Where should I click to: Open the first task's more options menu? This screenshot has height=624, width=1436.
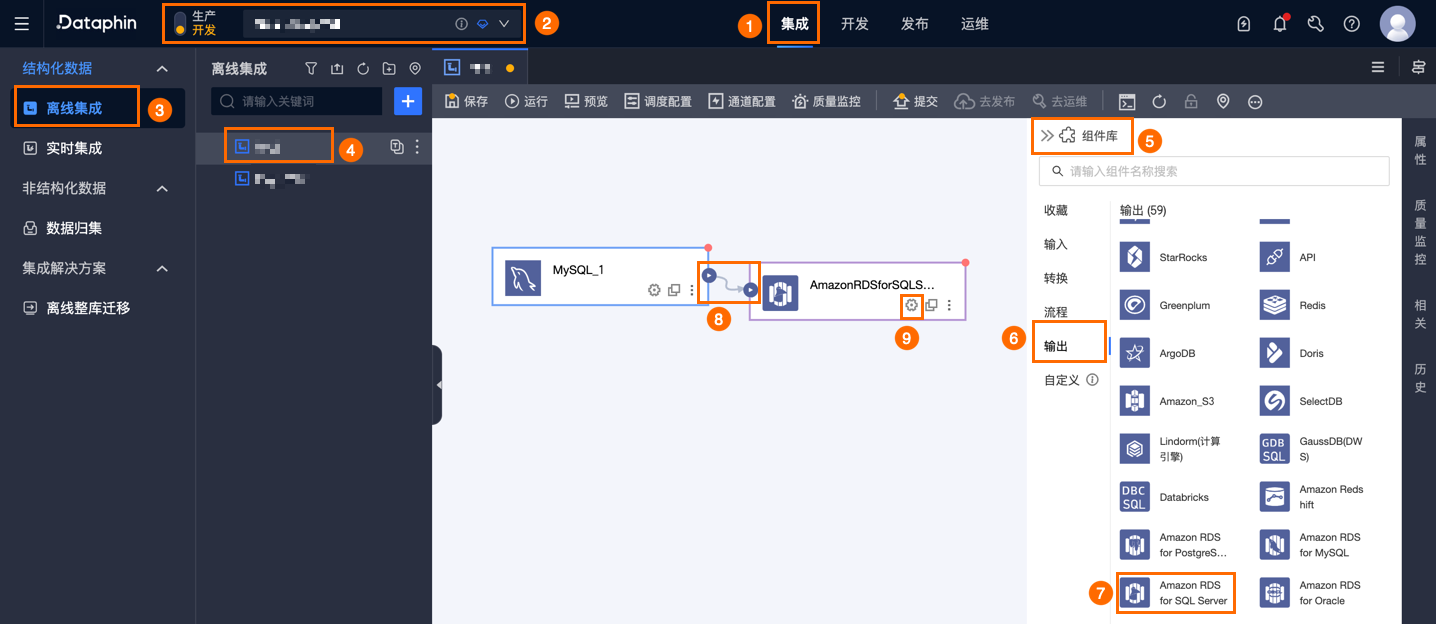(x=418, y=147)
